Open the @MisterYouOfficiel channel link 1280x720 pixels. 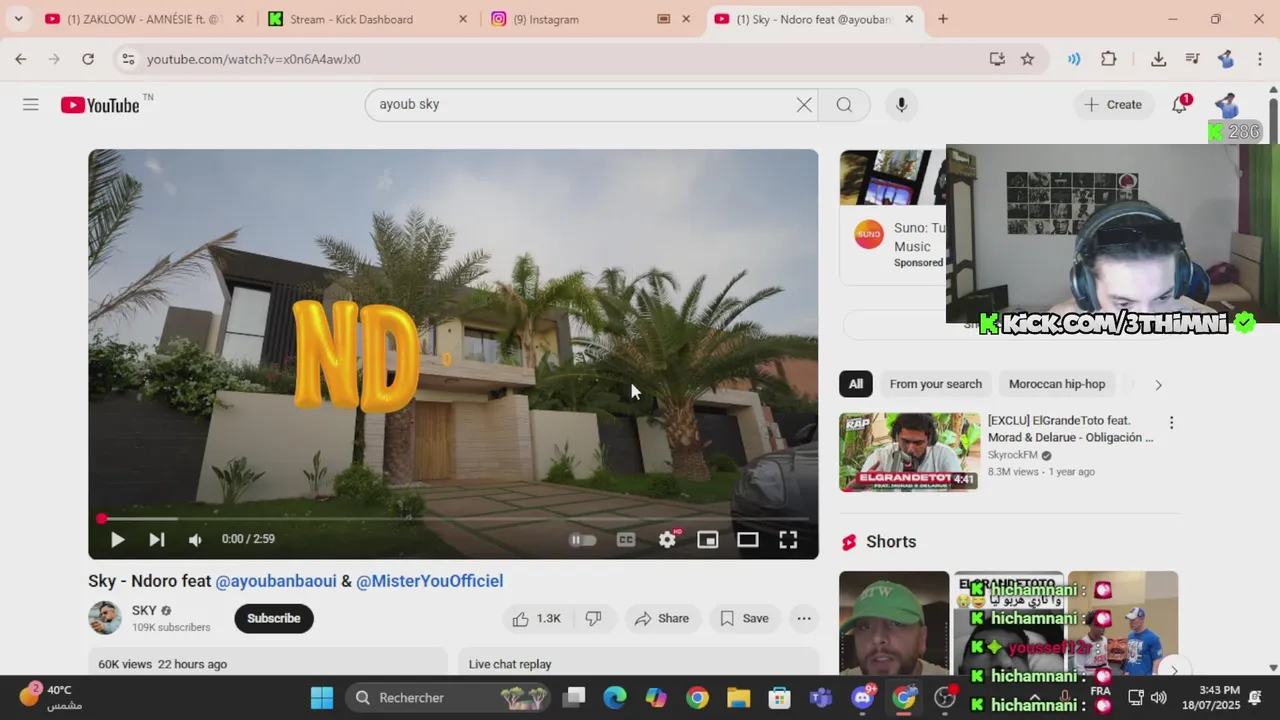point(430,581)
